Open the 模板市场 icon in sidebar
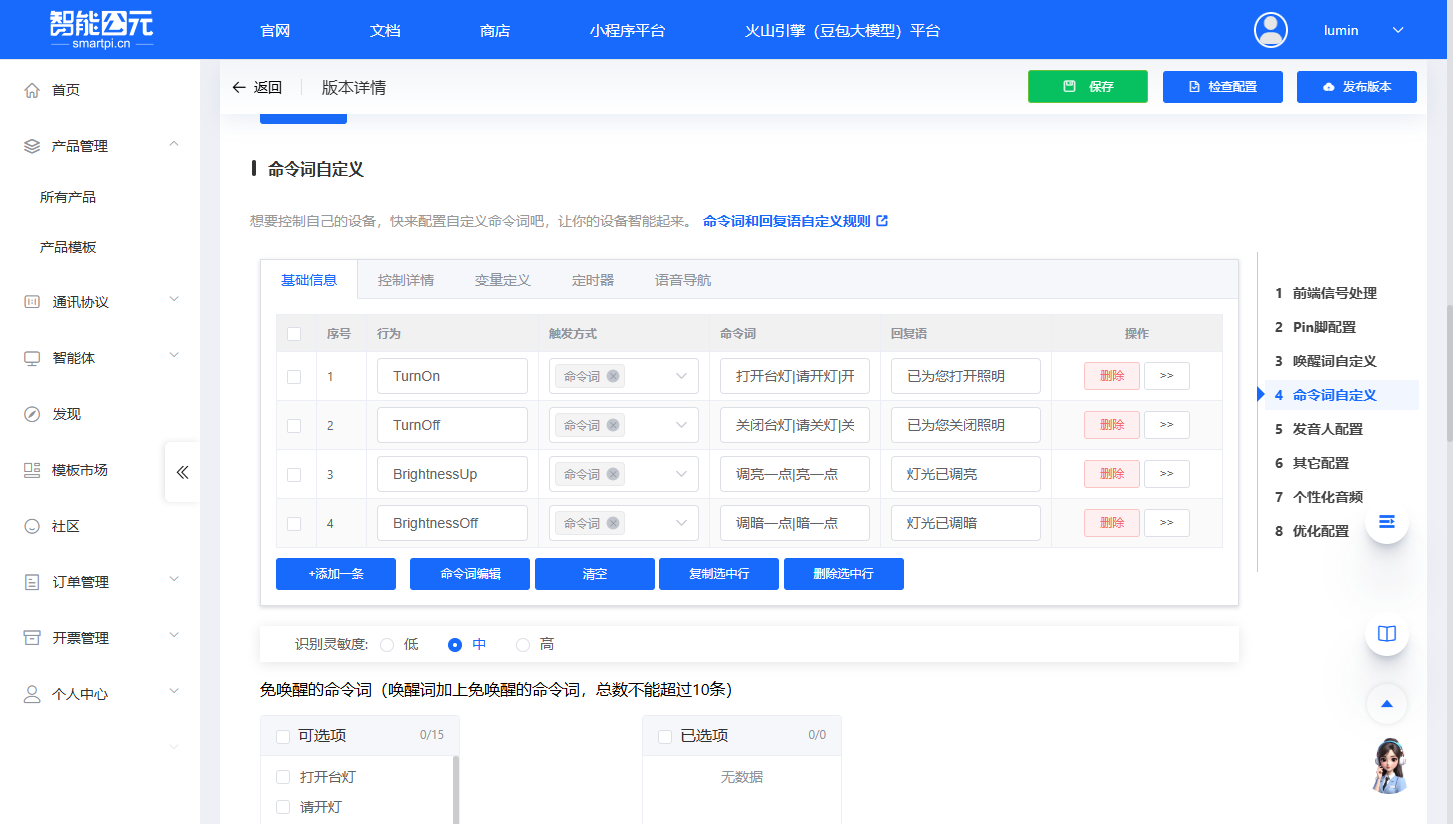1453x824 pixels. point(30,468)
